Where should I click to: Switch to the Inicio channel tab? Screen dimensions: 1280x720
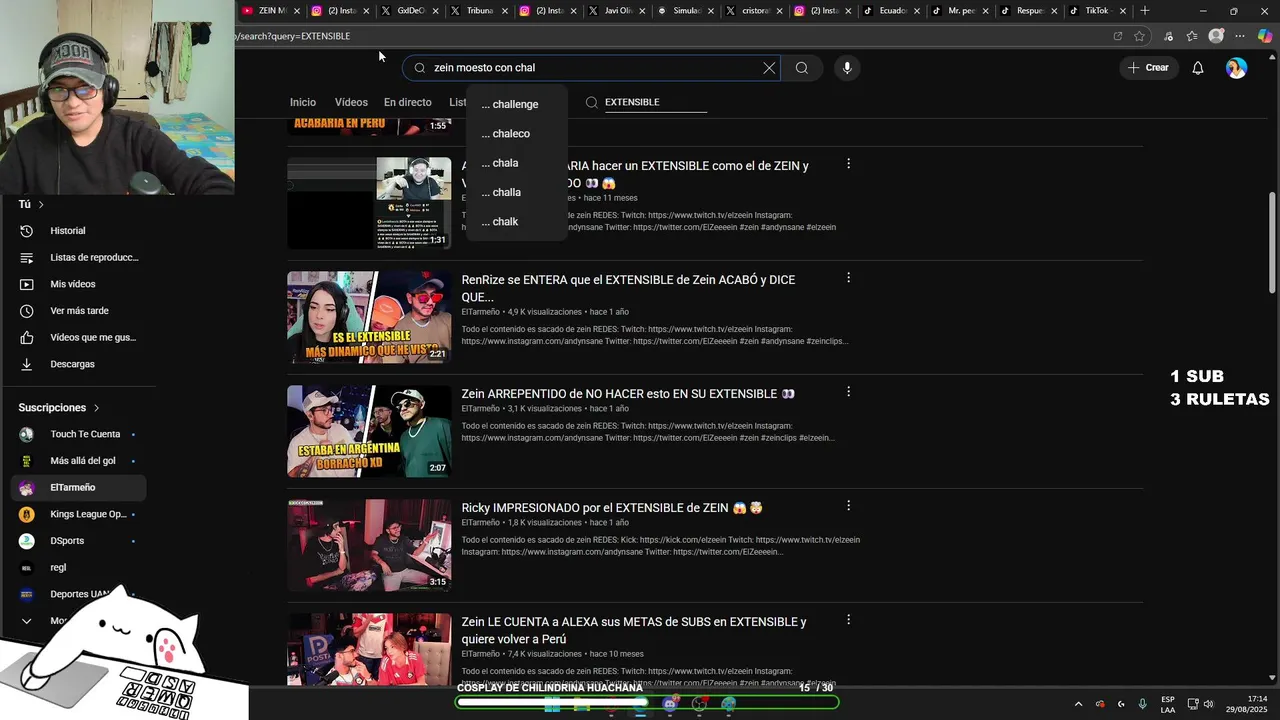coord(303,102)
